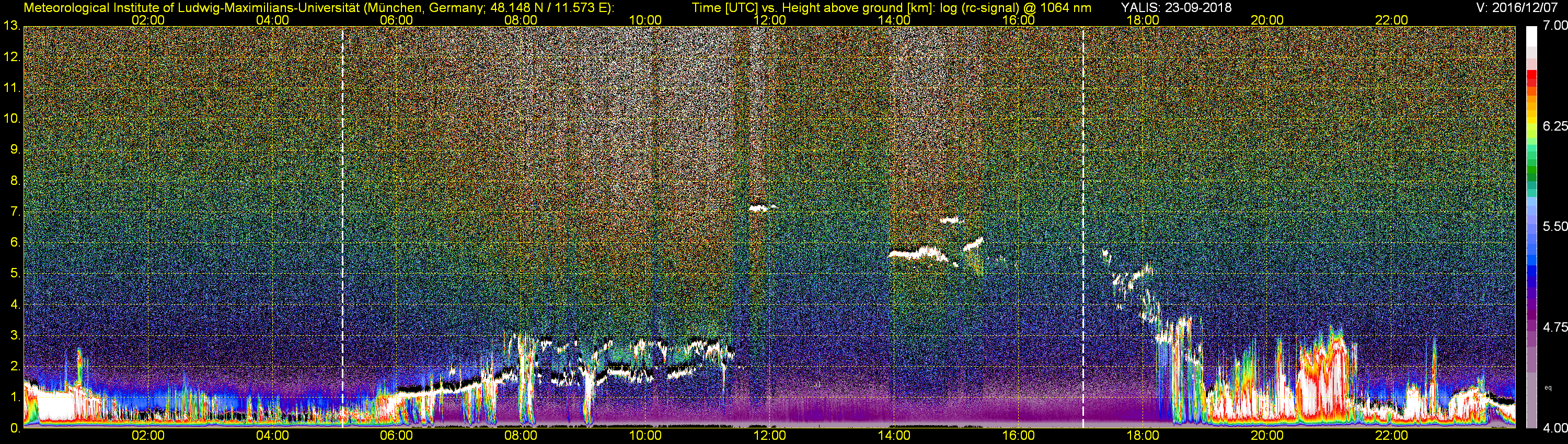Select the 22:00 label on the bottom time axis
1568x444 pixels.
pyautogui.click(x=1391, y=436)
